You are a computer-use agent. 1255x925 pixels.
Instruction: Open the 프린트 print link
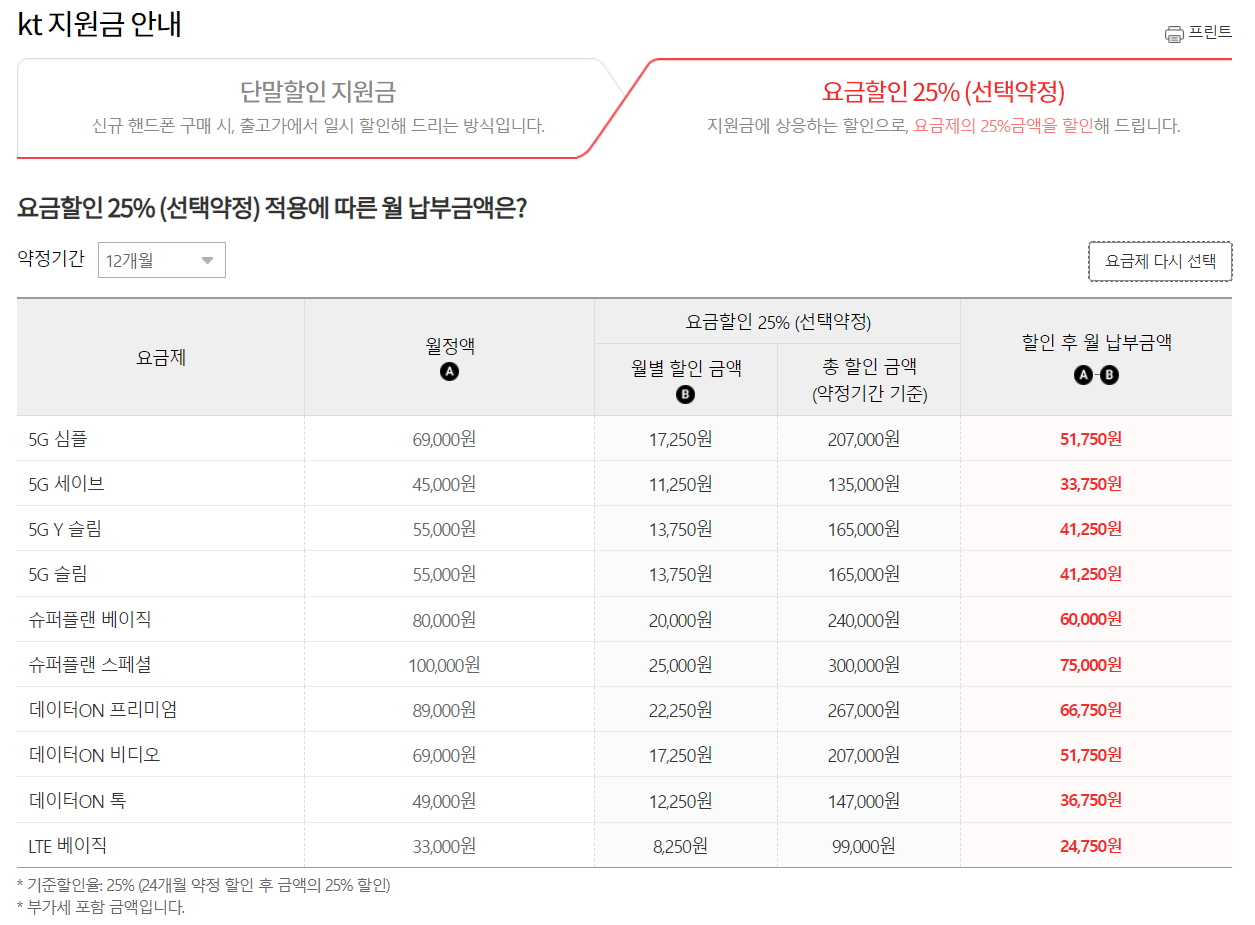point(1198,33)
